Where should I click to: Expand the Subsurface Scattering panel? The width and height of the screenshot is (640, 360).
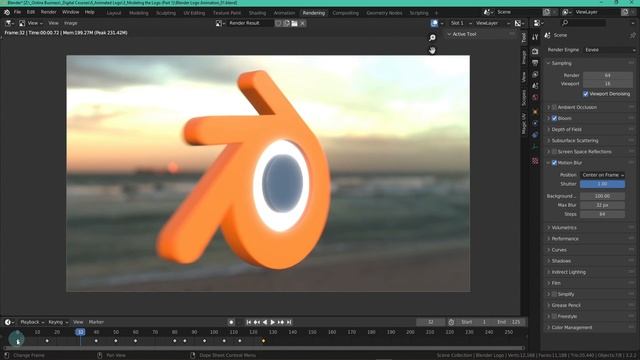point(575,140)
